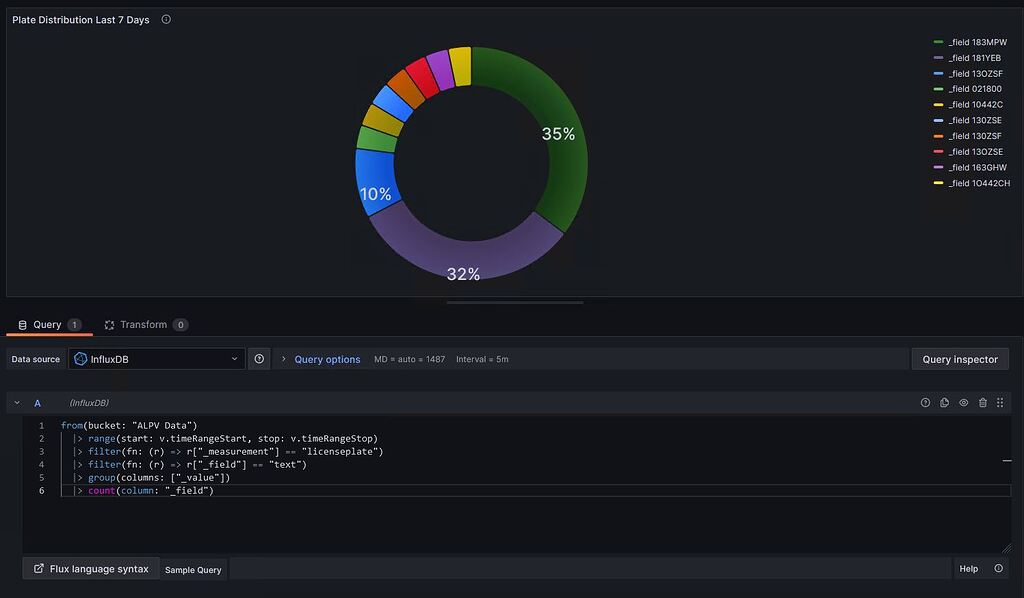Image resolution: width=1024 pixels, height=598 pixels.
Task: Open the query help icon
Action: 925,402
